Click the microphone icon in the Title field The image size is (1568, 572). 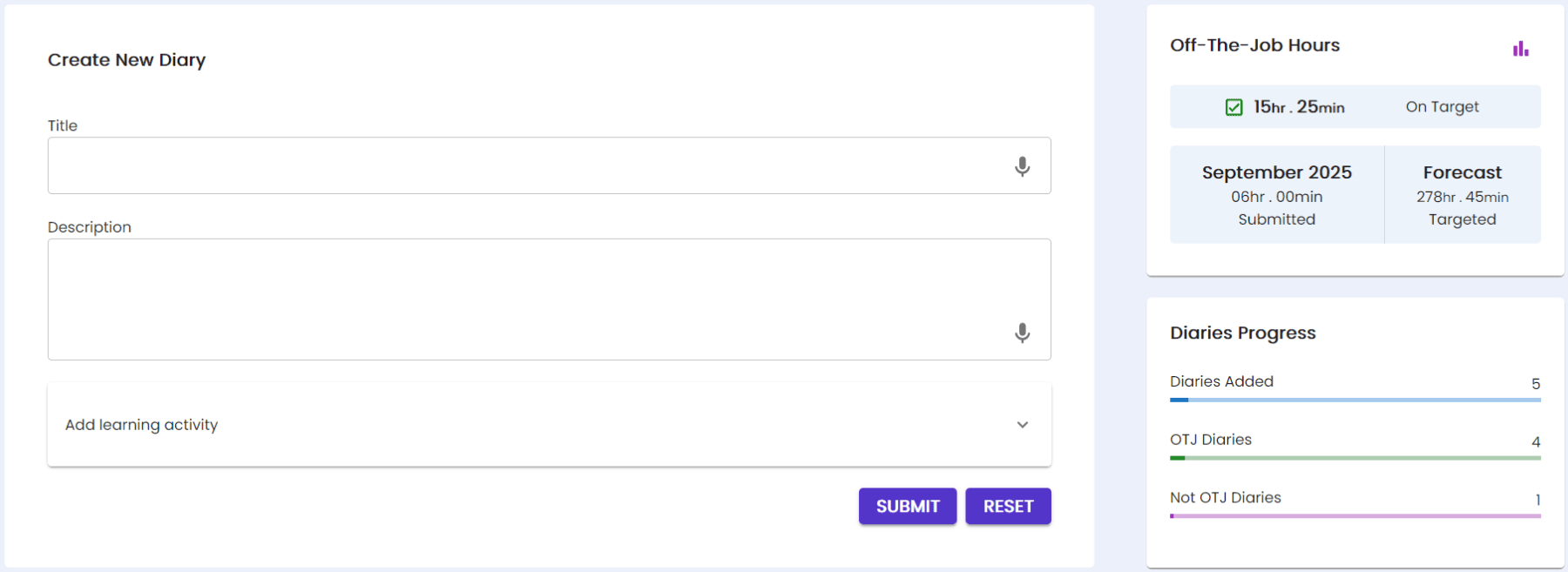click(x=1022, y=166)
